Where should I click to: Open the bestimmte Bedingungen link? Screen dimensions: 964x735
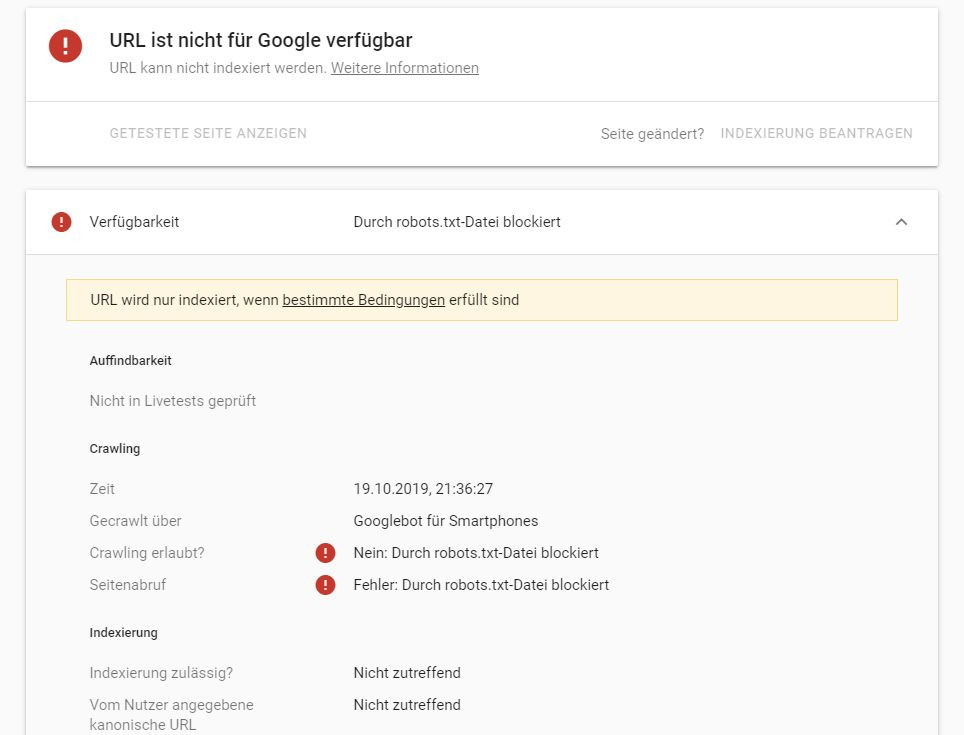click(363, 300)
